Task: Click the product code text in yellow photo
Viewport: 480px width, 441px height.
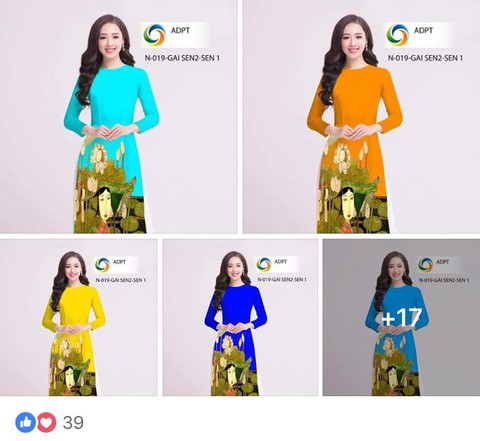Action: (120, 280)
